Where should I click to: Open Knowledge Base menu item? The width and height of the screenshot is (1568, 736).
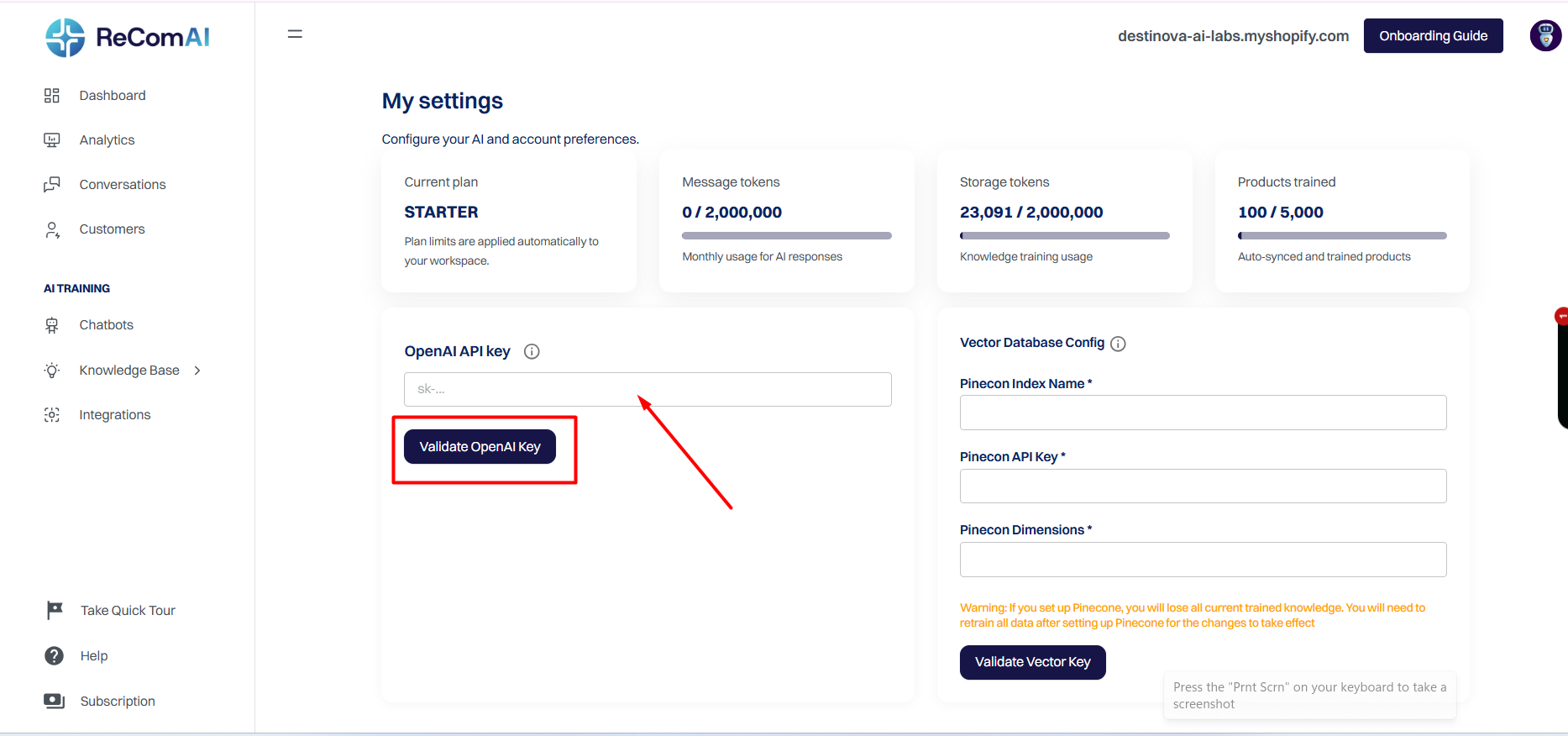pos(129,371)
